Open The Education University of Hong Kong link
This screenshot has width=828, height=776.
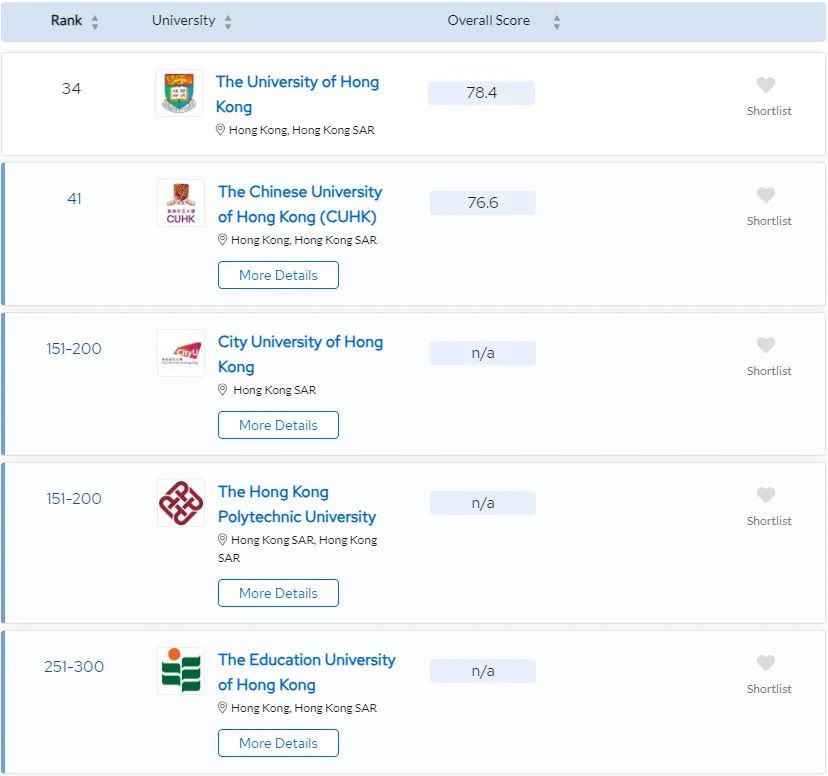coord(307,671)
